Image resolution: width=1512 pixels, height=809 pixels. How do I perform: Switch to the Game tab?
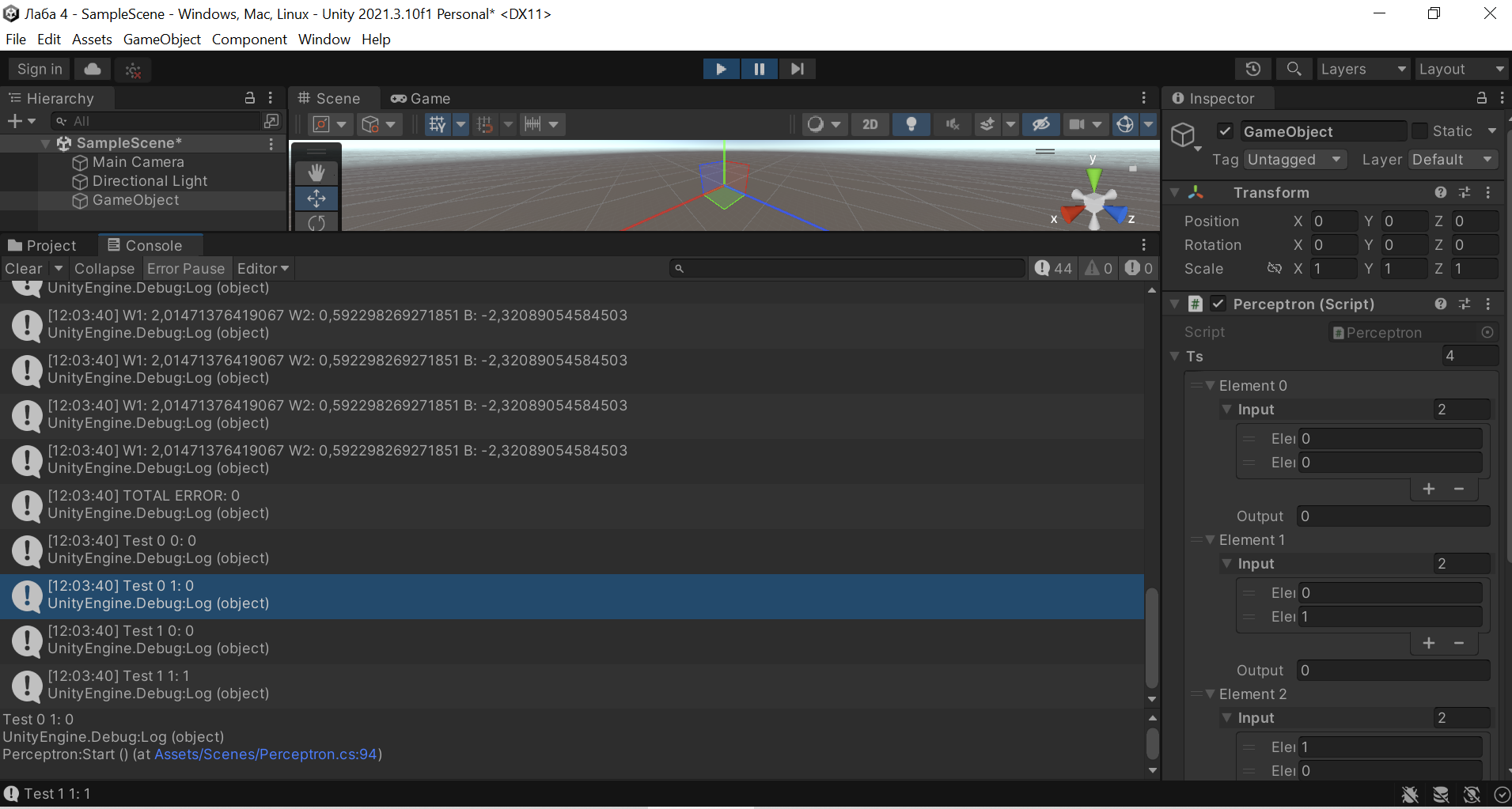coord(419,98)
